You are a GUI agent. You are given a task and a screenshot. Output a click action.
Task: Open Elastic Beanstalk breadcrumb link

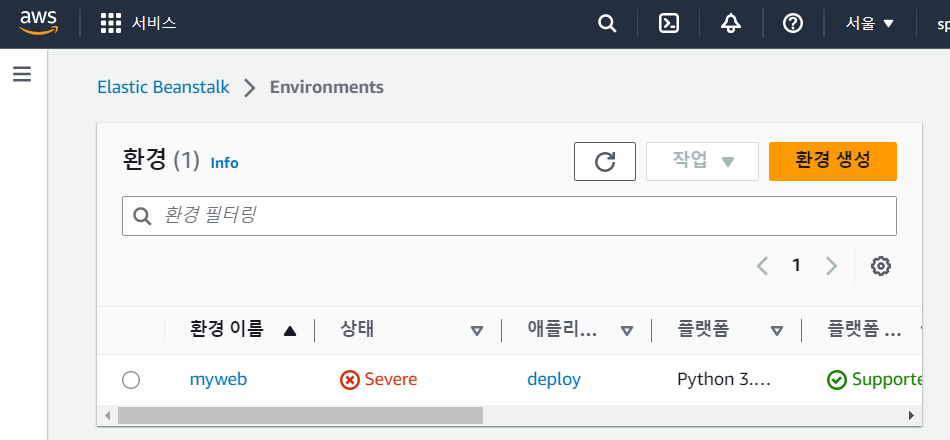coord(163,87)
